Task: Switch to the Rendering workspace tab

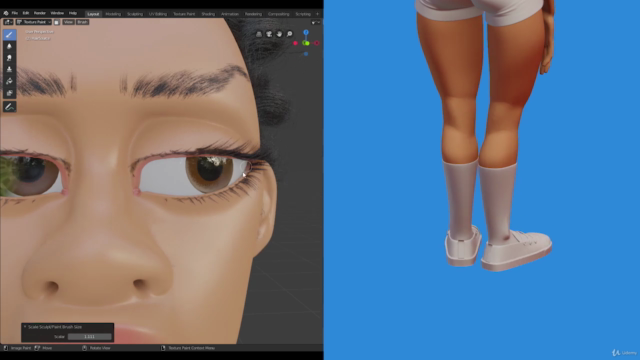Action: click(253, 14)
